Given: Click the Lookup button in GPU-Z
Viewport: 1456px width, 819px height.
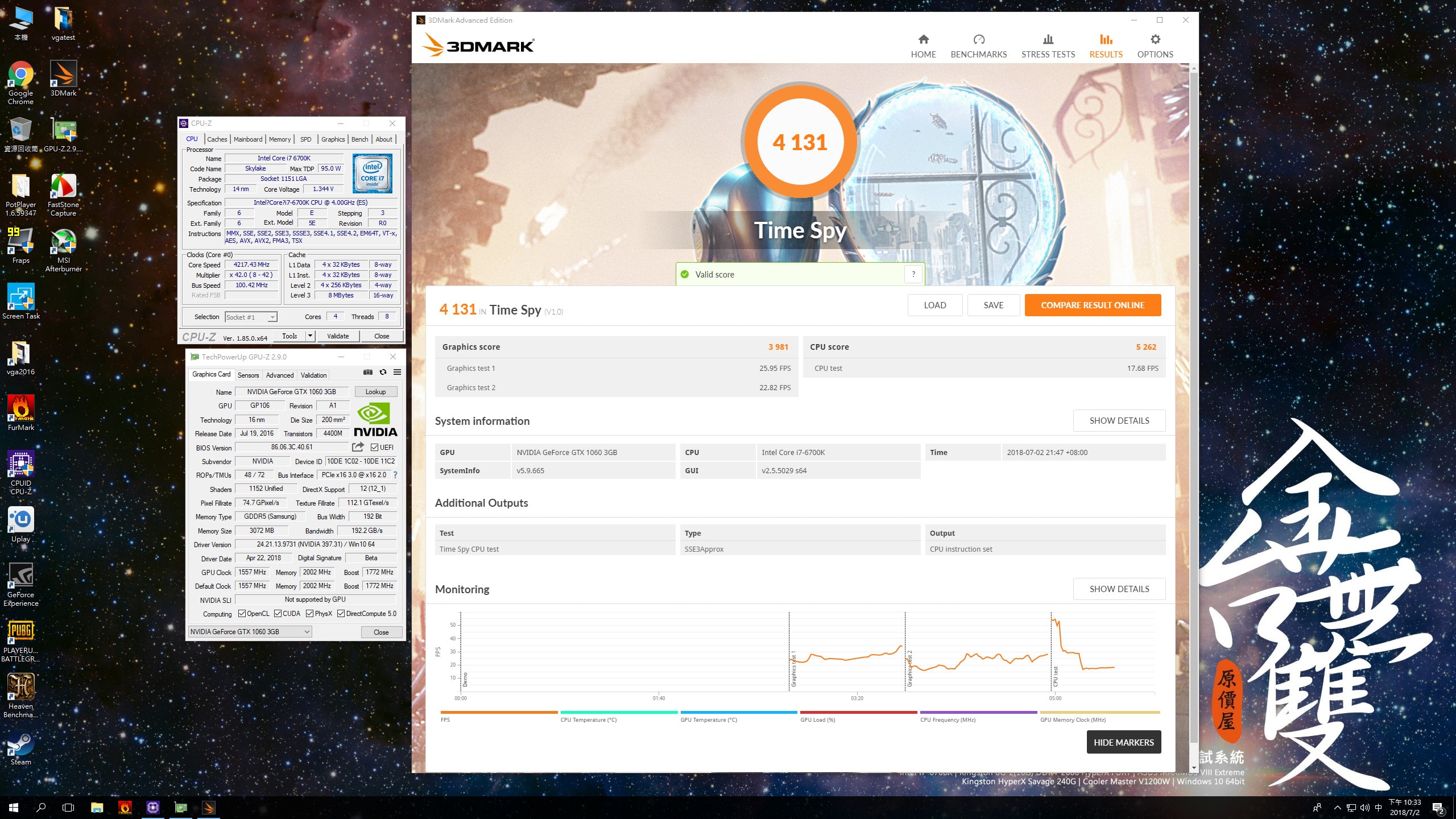Looking at the screenshot, I should pos(375,391).
